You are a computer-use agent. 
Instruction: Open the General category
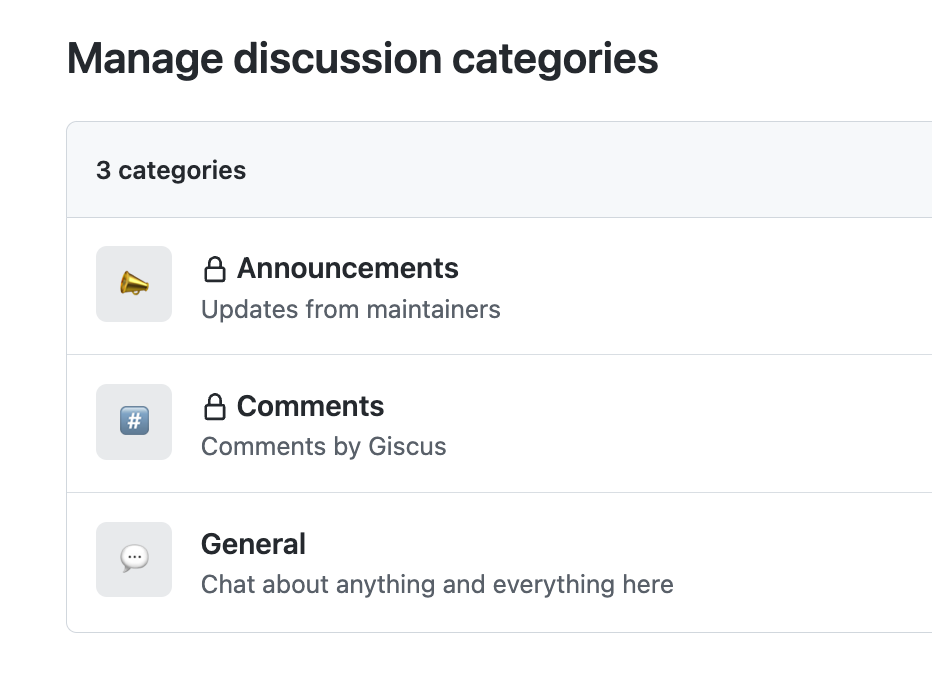click(x=253, y=544)
